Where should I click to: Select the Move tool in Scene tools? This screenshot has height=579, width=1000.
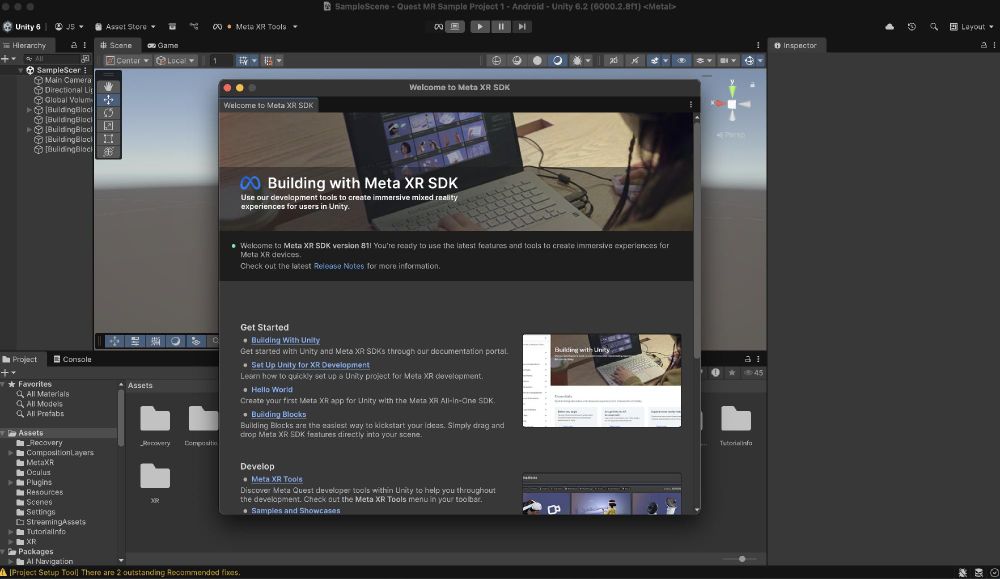pyautogui.click(x=108, y=99)
